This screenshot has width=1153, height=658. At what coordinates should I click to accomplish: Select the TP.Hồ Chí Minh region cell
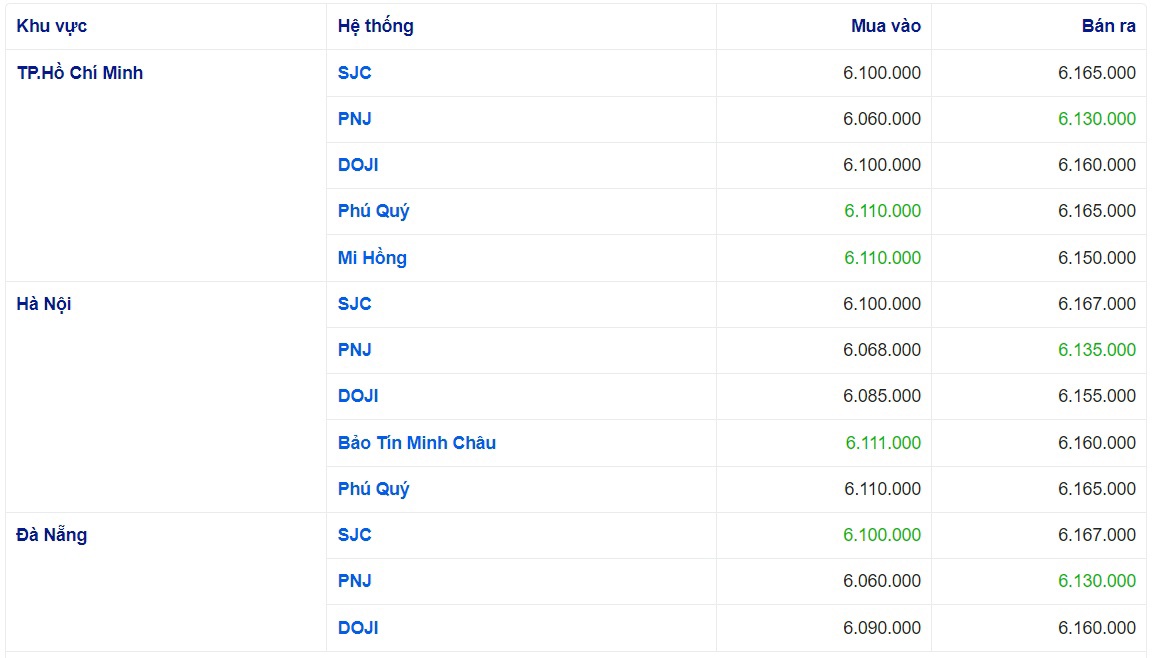pyautogui.click(x=80, y=73)
